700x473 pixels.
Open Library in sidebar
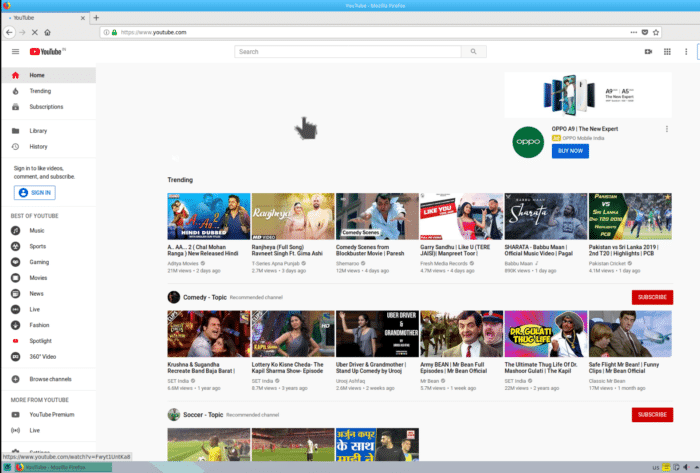pyautogui.click(x=48, y=131)
